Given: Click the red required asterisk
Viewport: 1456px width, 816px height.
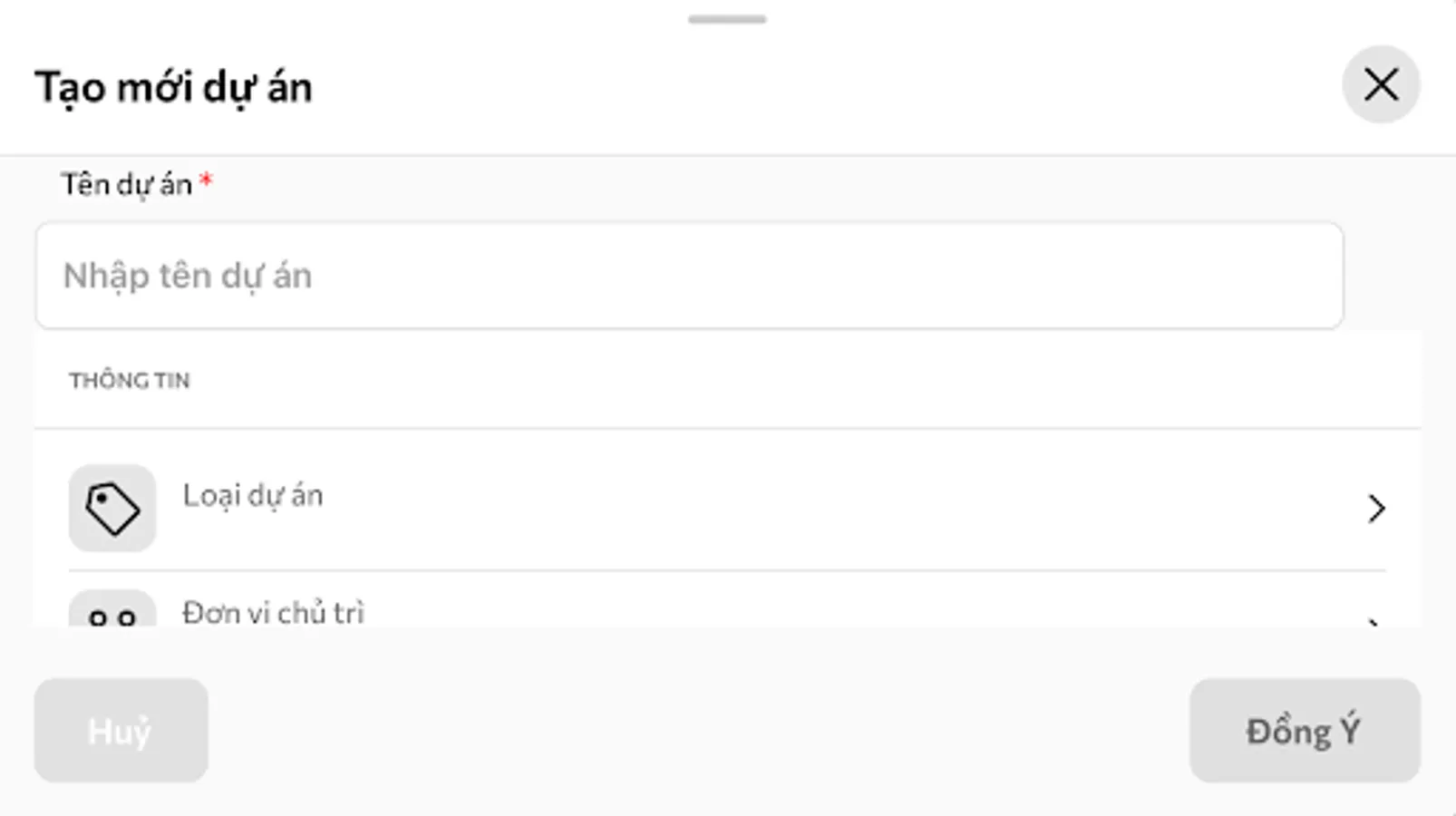Looking at the screenshot, I should click(x=206, y=181).
